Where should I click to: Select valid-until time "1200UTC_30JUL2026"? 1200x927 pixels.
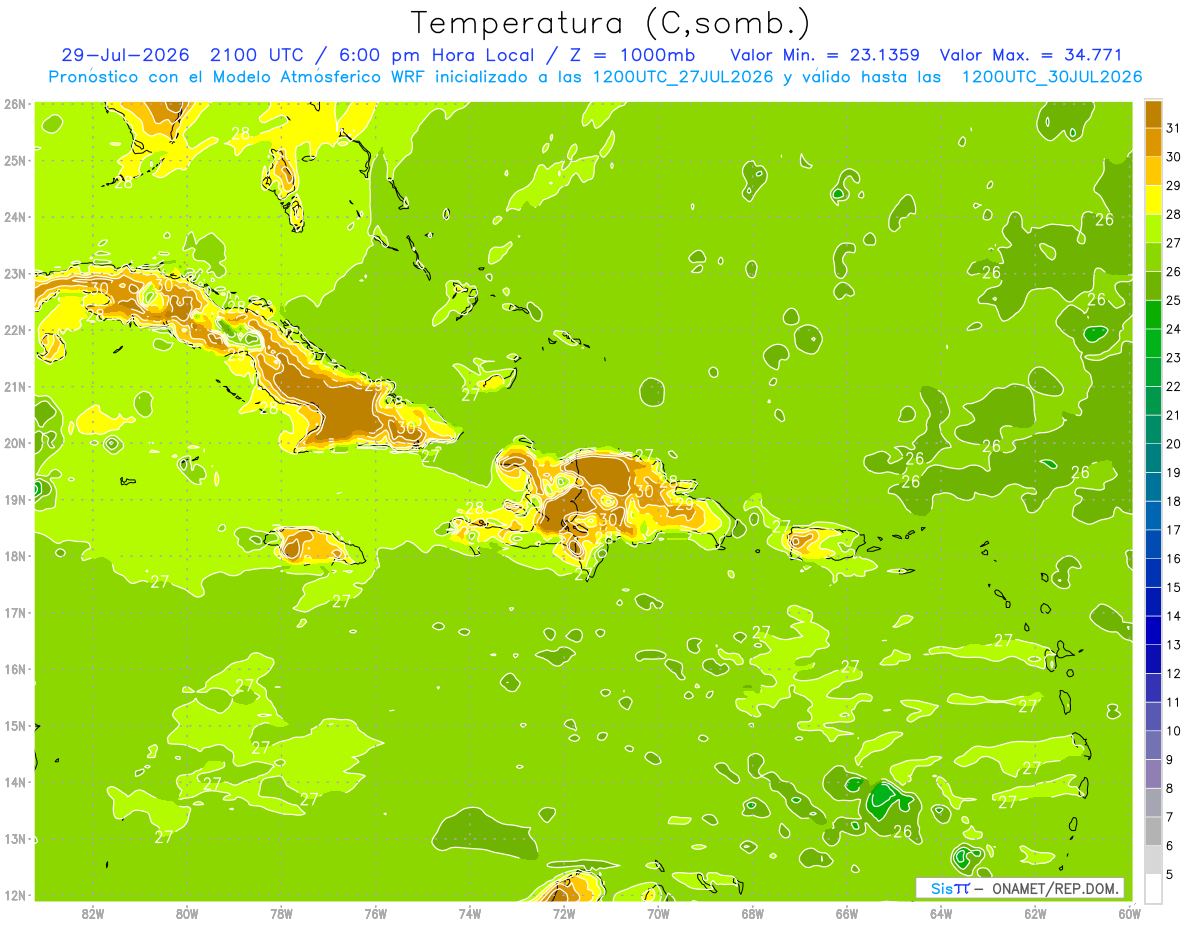[x=1051, y=77]
